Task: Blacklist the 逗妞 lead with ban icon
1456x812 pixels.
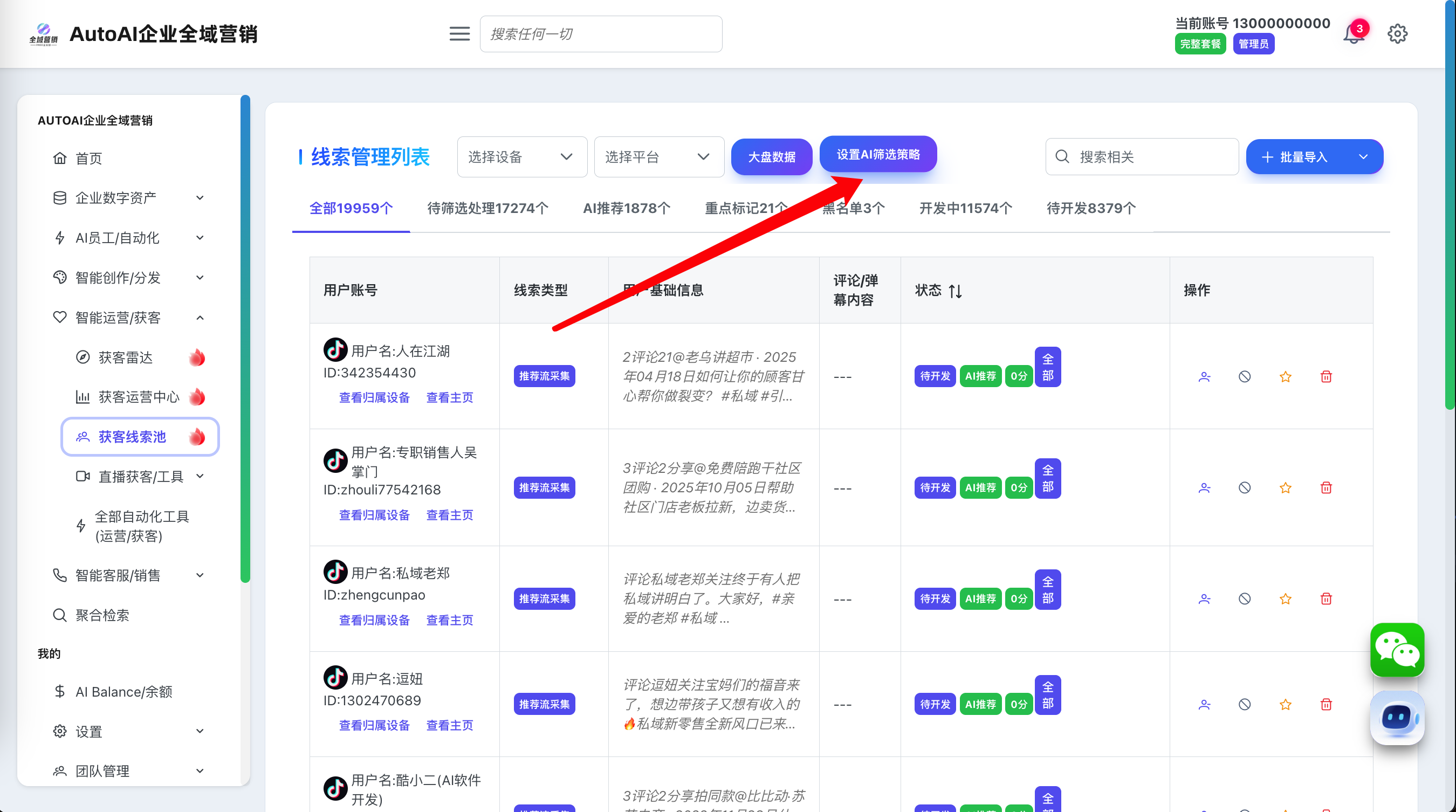Action: pyautogui.click(x=1245, y=704)
